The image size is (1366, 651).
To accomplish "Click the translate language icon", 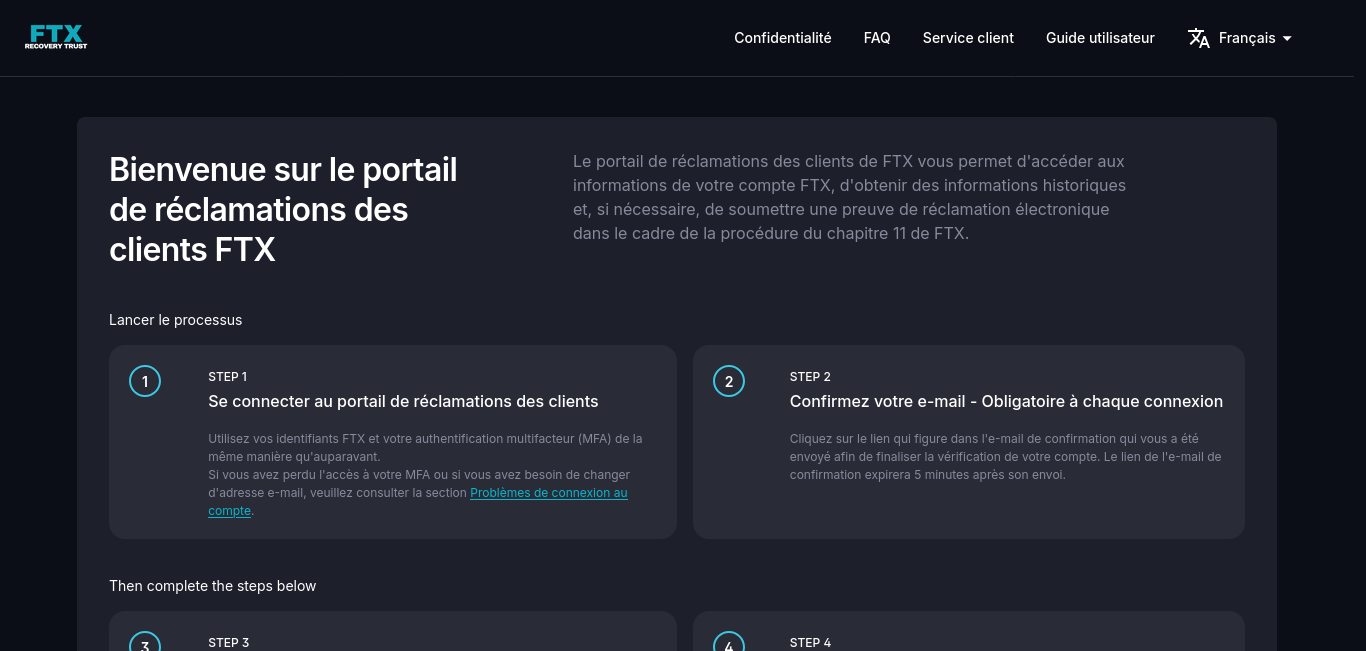I will point(1198,38).
